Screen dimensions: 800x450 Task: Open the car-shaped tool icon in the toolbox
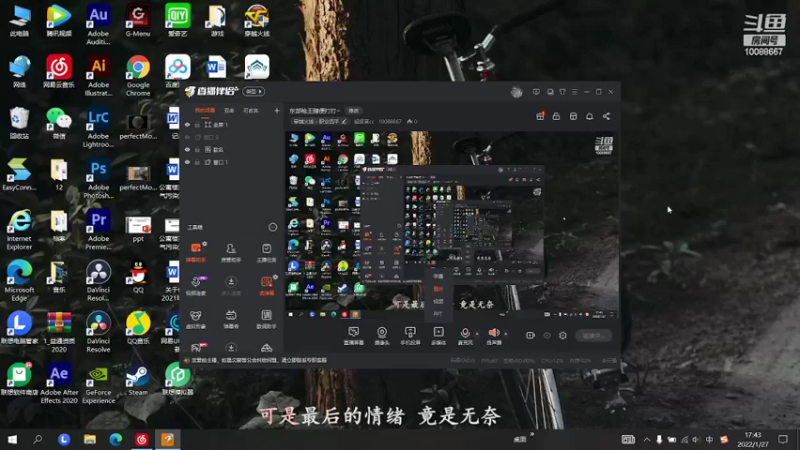266,348
